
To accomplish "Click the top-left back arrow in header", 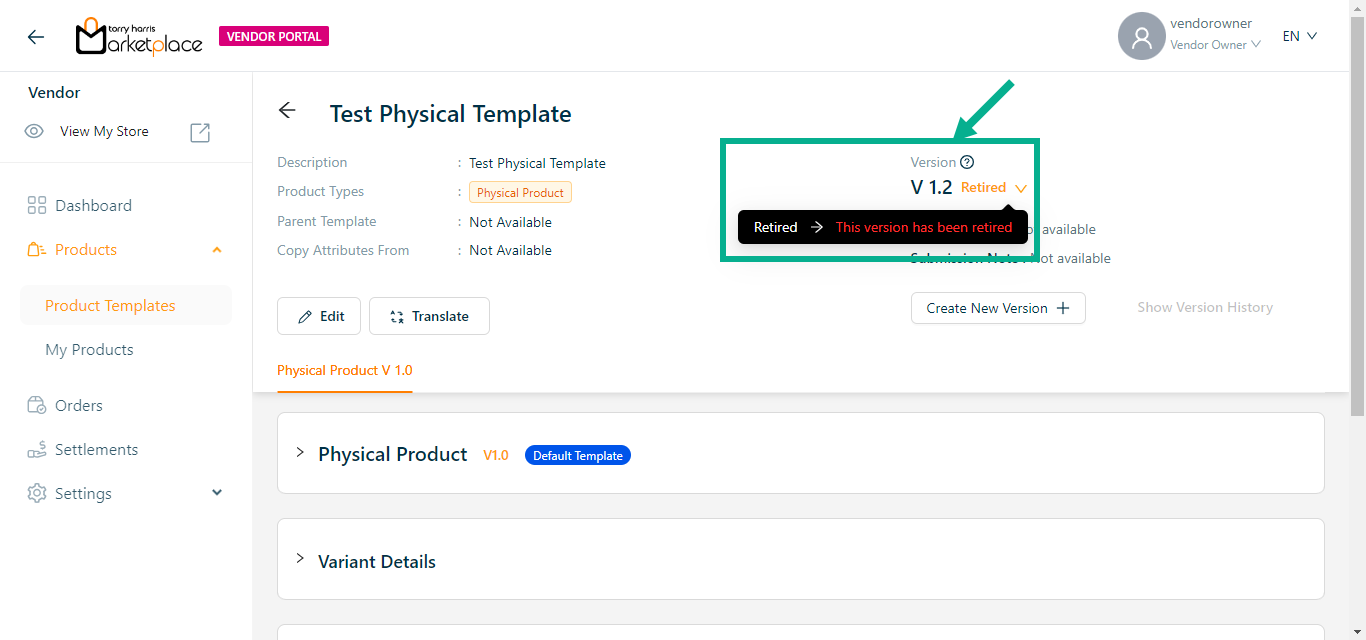I will click(x=36, y=37).
